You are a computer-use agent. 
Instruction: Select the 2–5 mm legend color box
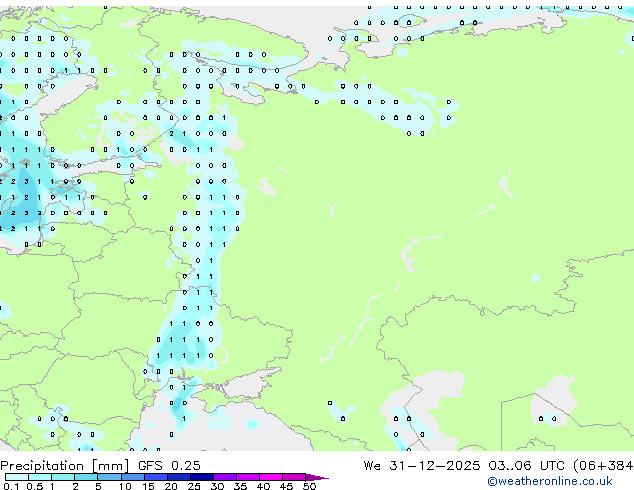pos(86,477)
